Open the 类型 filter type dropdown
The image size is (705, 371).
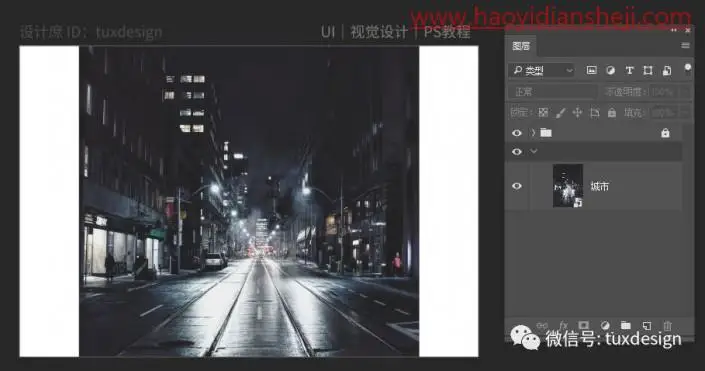tap(542, 71)
